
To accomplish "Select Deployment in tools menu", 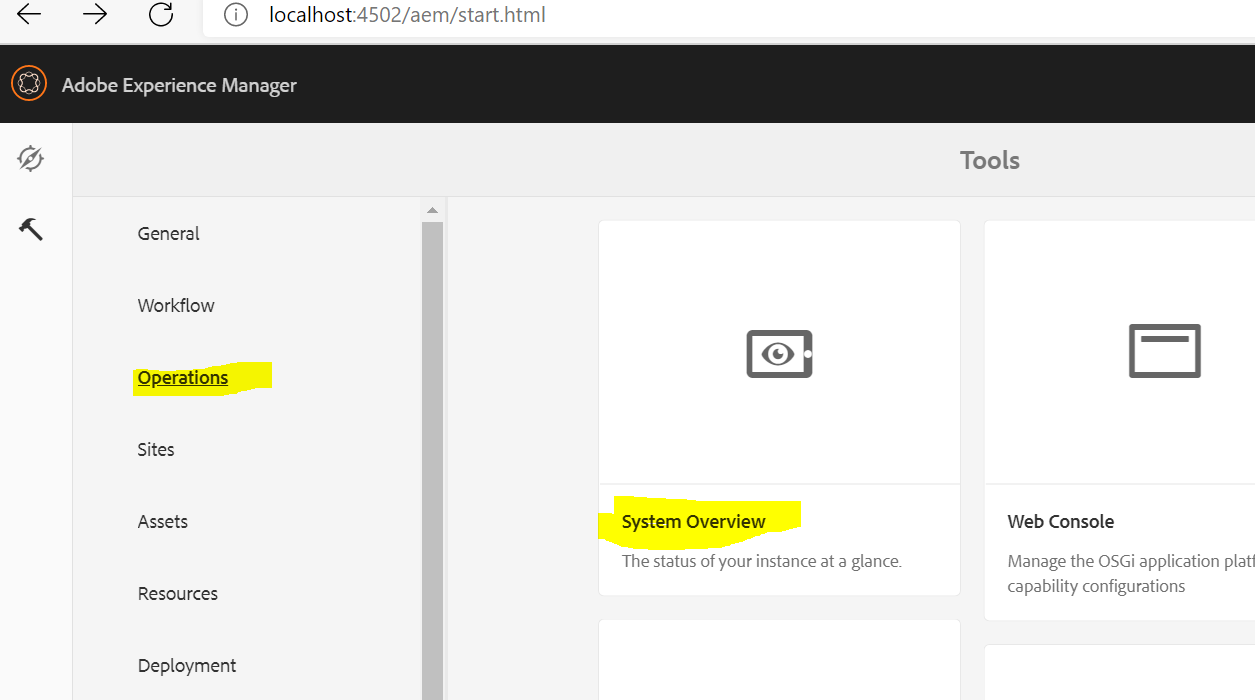I will coord(187,665).
